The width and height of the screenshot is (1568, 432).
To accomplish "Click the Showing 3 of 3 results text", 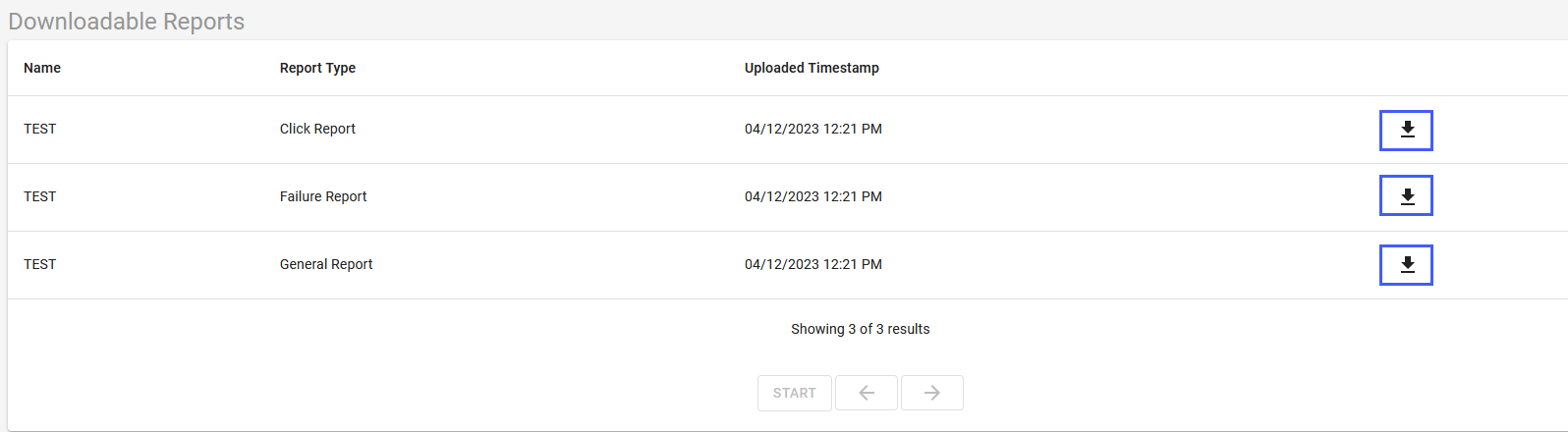I will tap(861, 329).
